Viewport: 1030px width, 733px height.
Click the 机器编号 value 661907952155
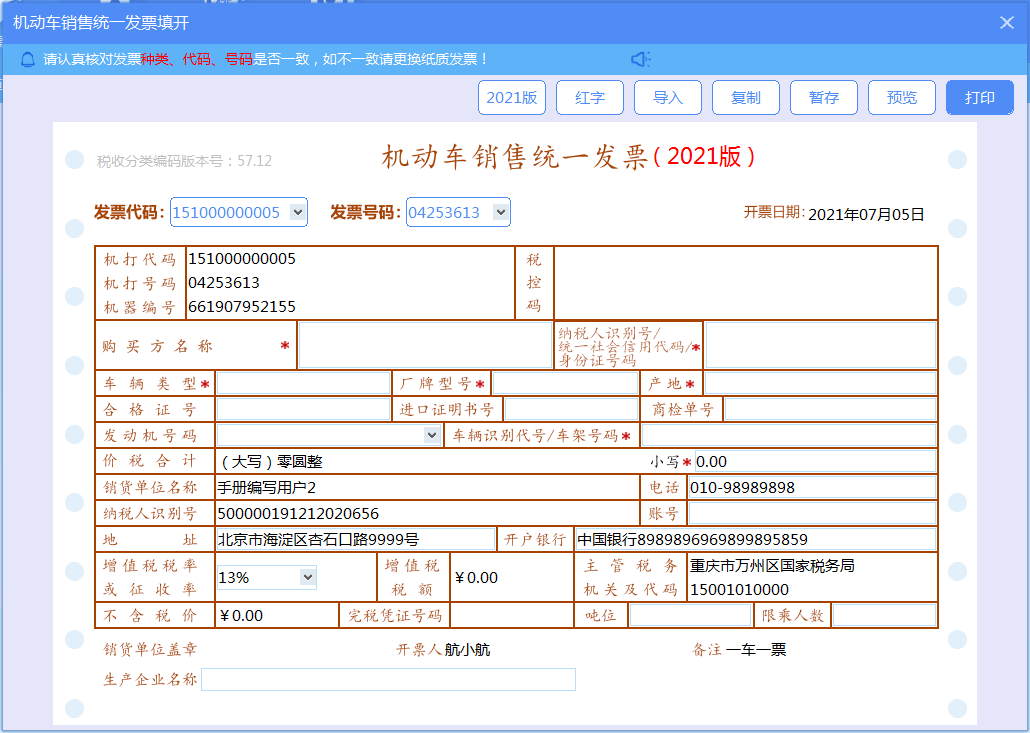[242, 307]
